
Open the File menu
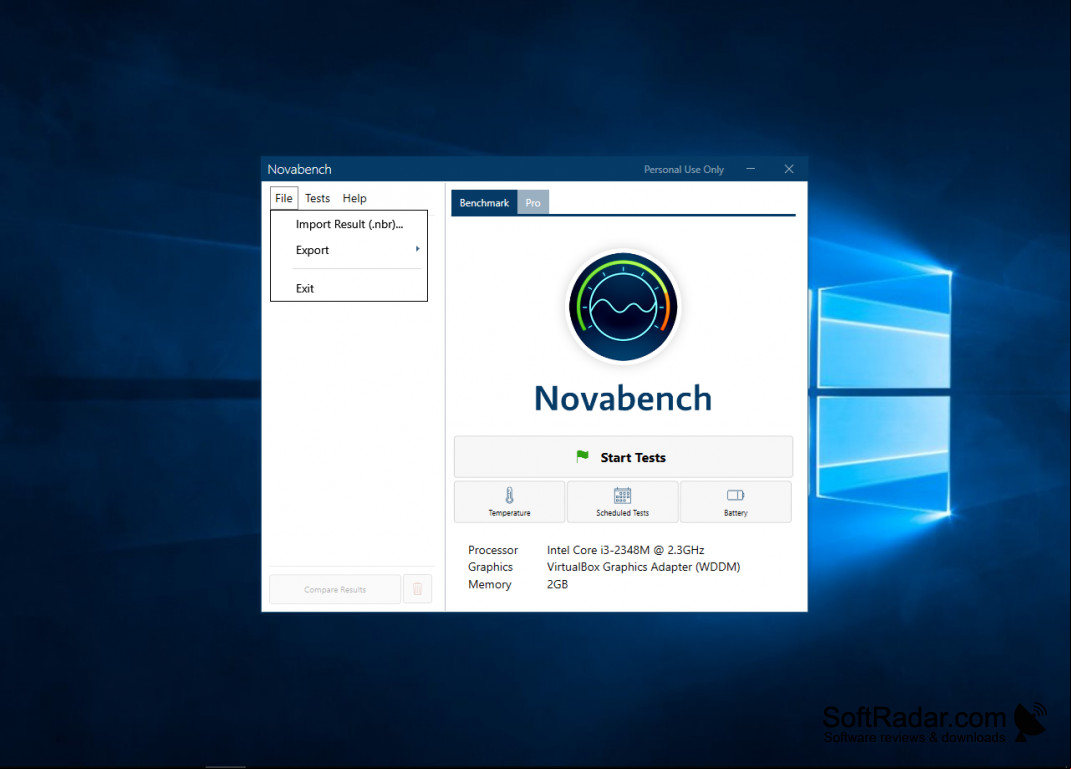[283, 198]
